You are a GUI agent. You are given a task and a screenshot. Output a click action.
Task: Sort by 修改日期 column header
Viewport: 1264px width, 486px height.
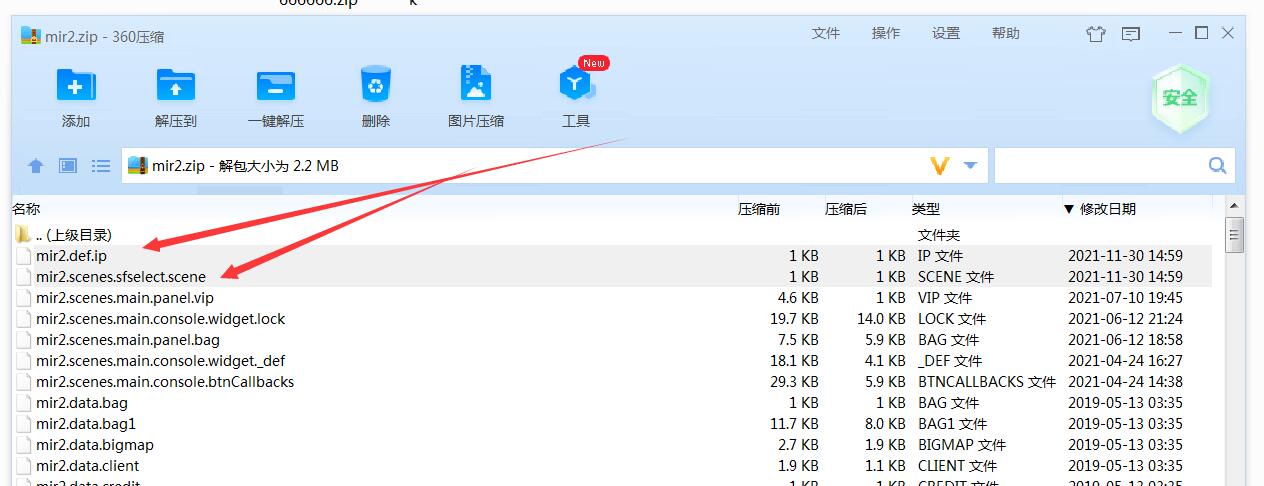[x=1107, y=209]
